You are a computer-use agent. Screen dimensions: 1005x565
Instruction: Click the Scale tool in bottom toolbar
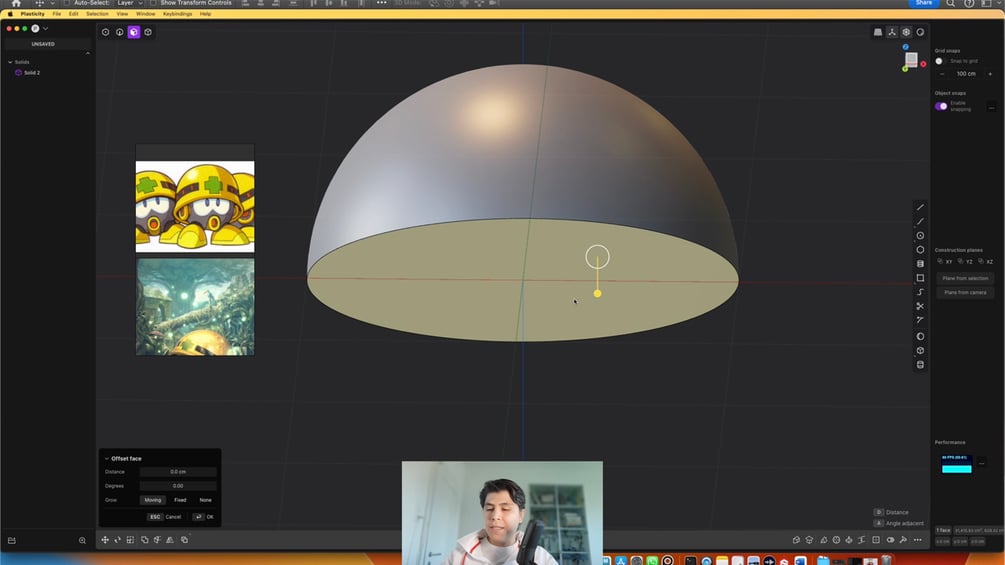[x=131, y=540]
